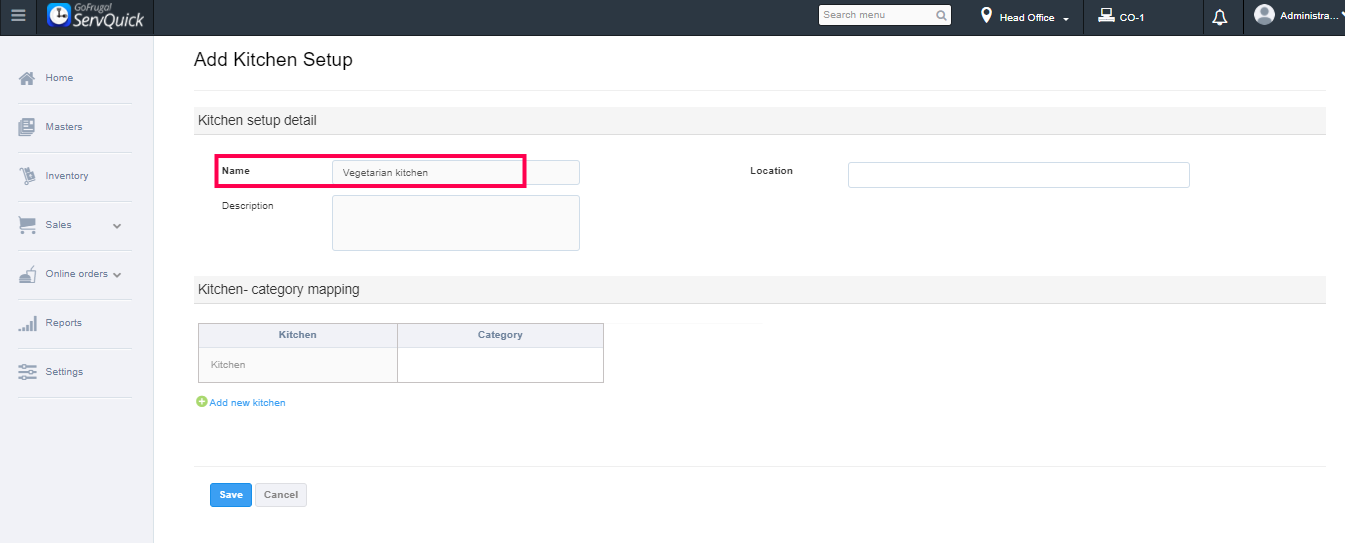Click the Home house icon
This screenshot has width=1345, height=543.
[x=27, y=78]
